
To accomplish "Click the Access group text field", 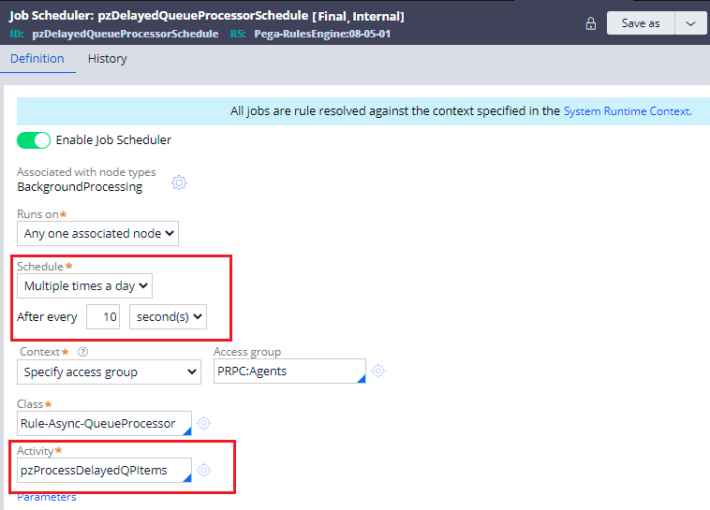I will [288, 372].
